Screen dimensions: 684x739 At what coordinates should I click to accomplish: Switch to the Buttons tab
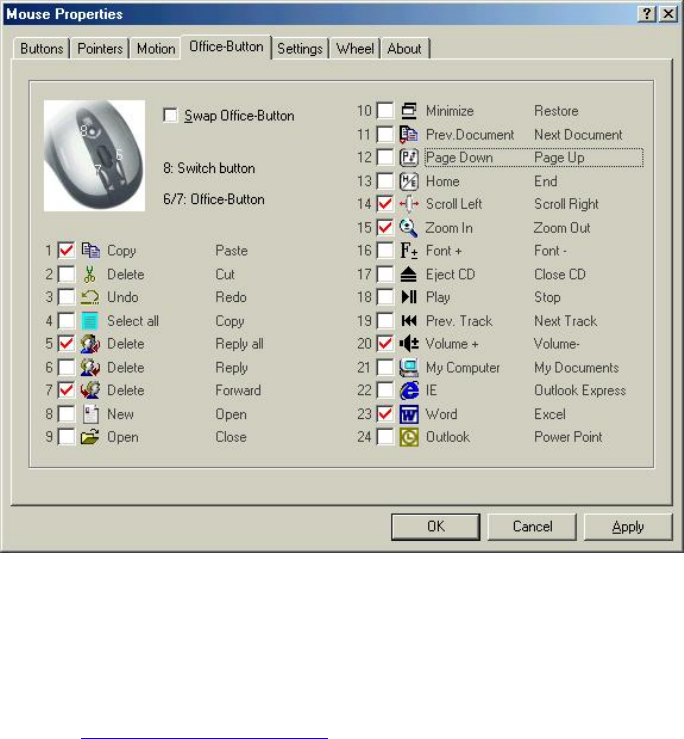click(x=41, y=49)
